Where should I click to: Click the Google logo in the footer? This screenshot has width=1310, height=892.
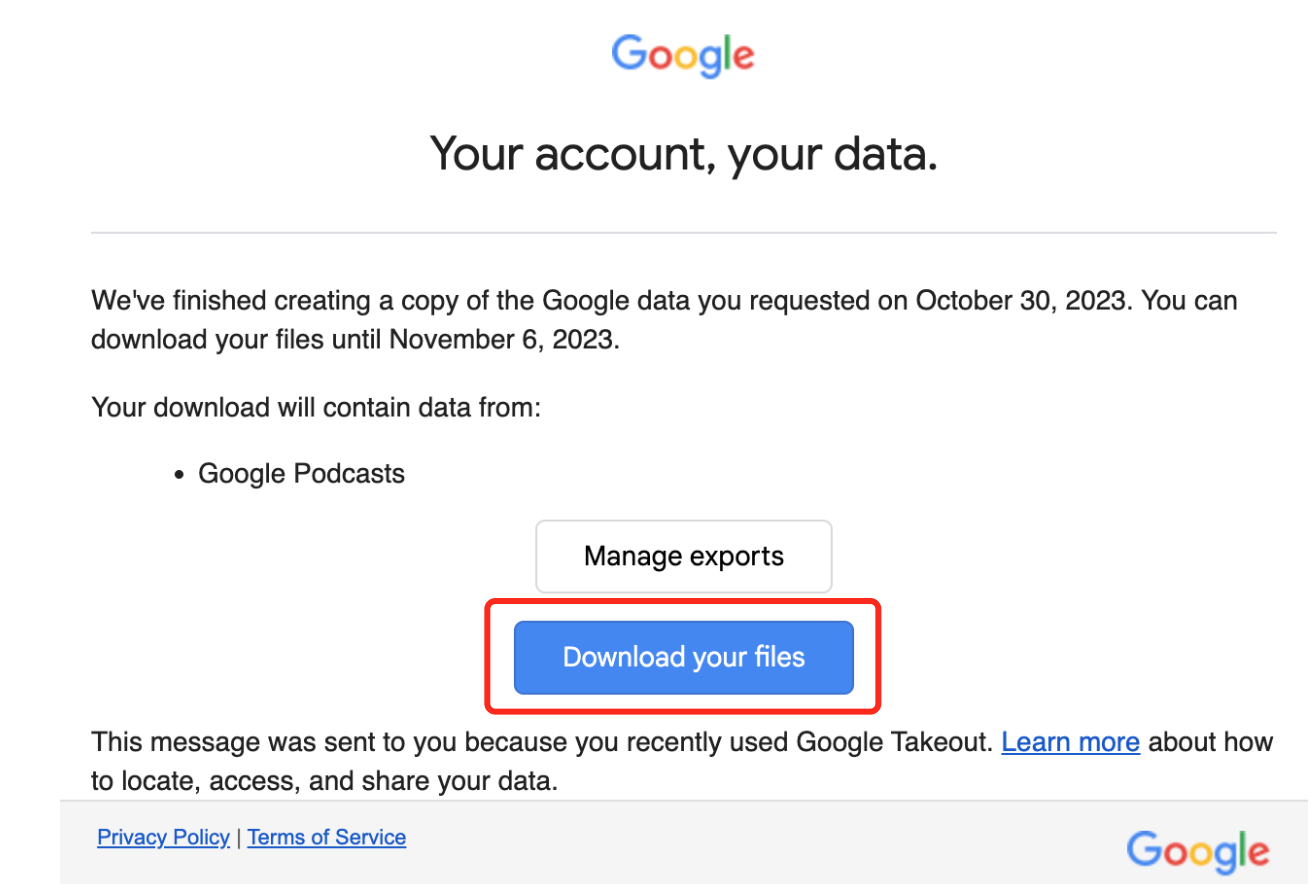coord(1197,851)
